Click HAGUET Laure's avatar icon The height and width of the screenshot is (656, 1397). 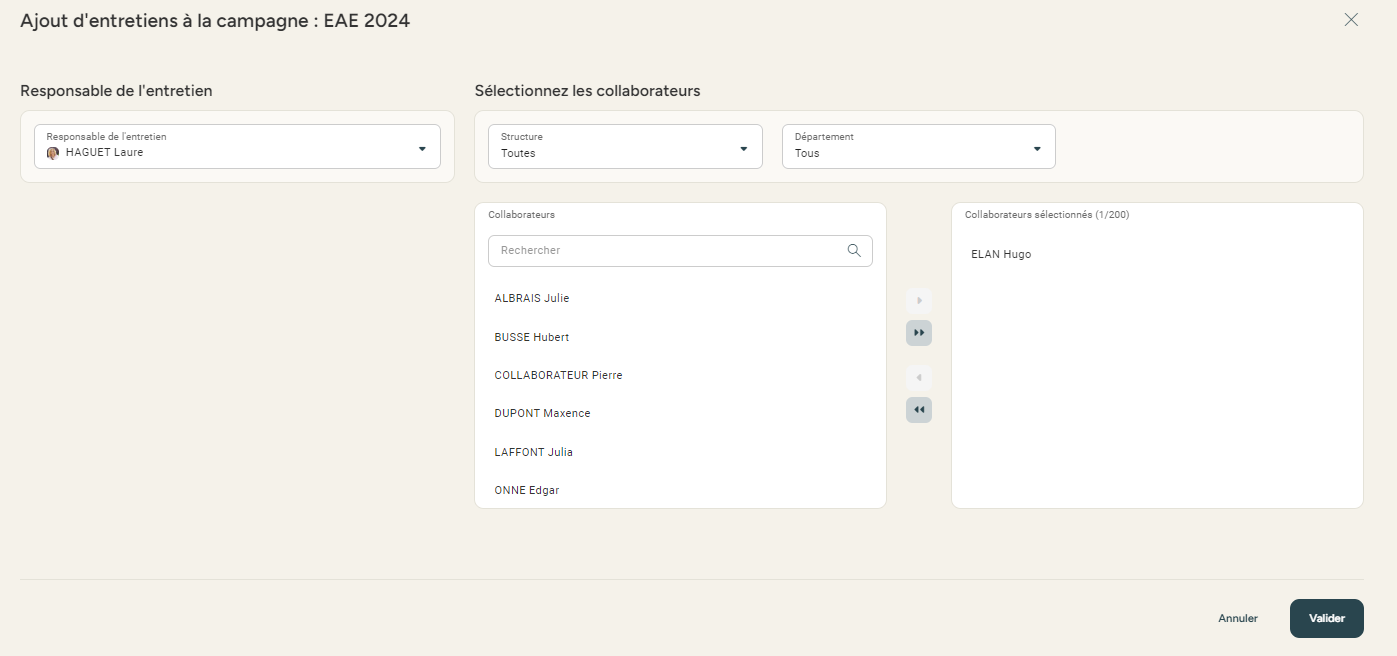click(x=53, y=153)
